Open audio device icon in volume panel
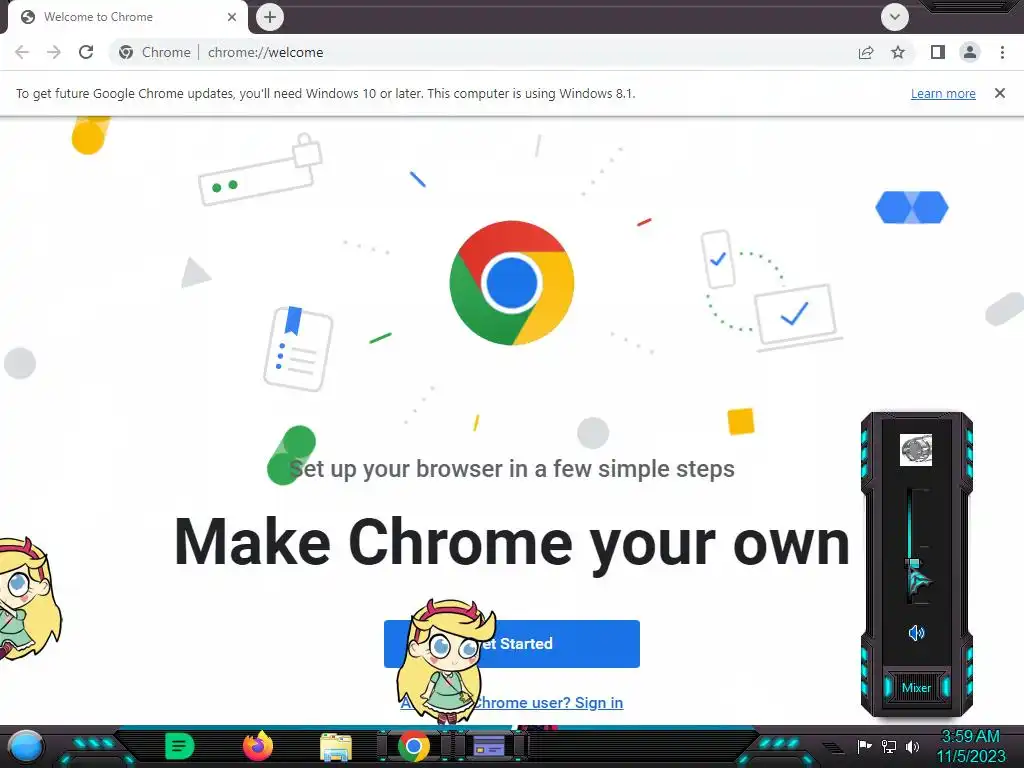The image size is (1024, 768). (916, 451)
